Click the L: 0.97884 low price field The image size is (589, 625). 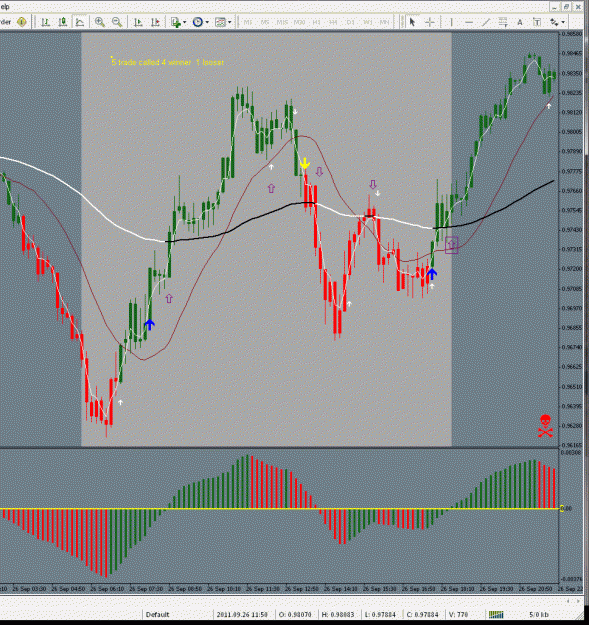(381, 614)
